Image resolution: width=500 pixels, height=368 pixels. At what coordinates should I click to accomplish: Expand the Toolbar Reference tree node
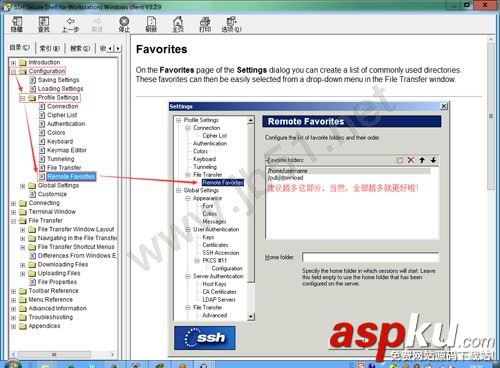pyautogui.click(x=13, y=291)
